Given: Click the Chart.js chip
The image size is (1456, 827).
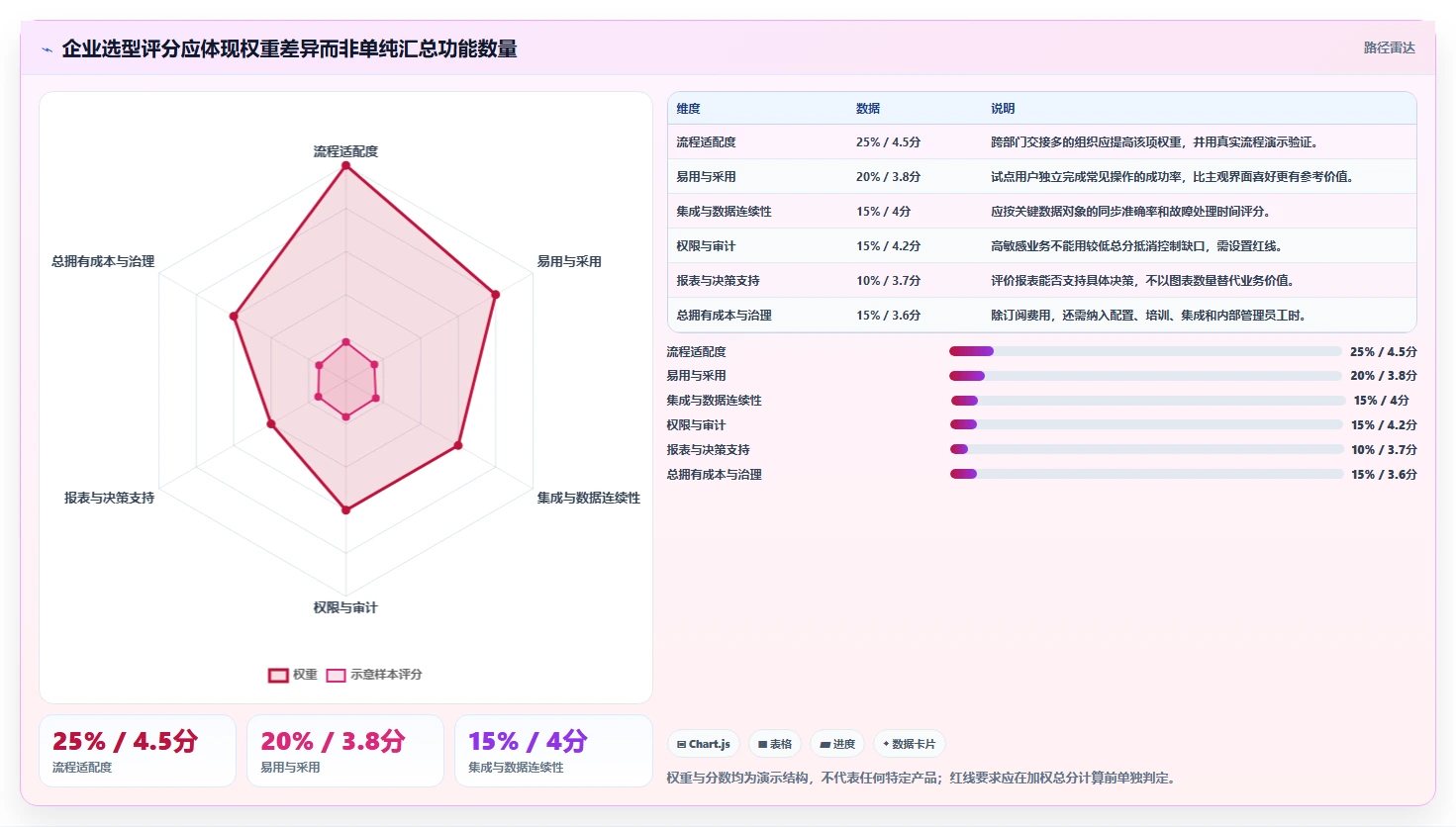Looking at the screenshot, I should (704, 744).
